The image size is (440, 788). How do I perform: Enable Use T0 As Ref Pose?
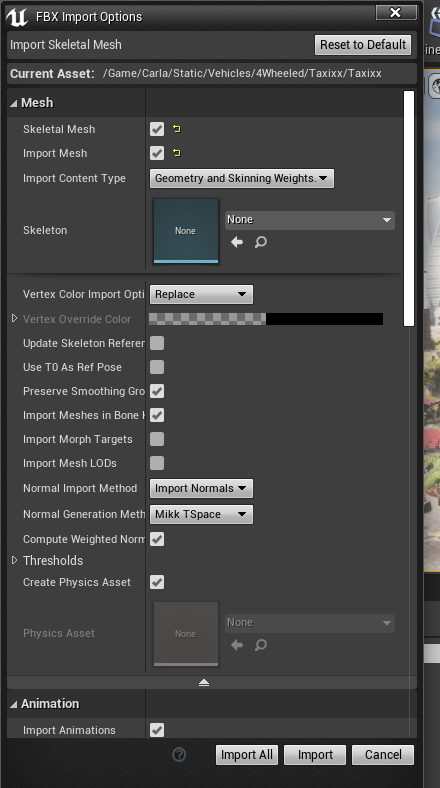click(x=157, y=367)
